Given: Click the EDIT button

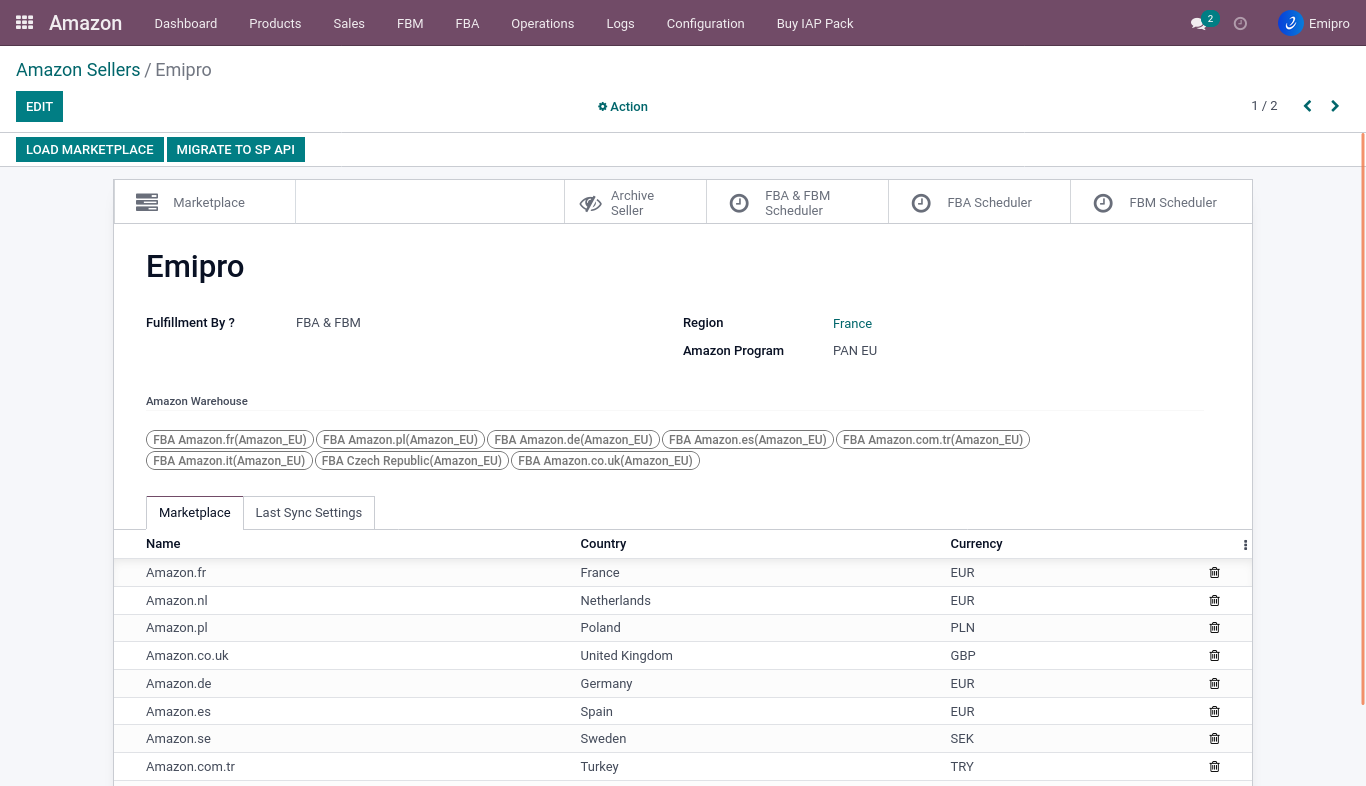Looking at the screenshot, I should (x=39, y=107).
